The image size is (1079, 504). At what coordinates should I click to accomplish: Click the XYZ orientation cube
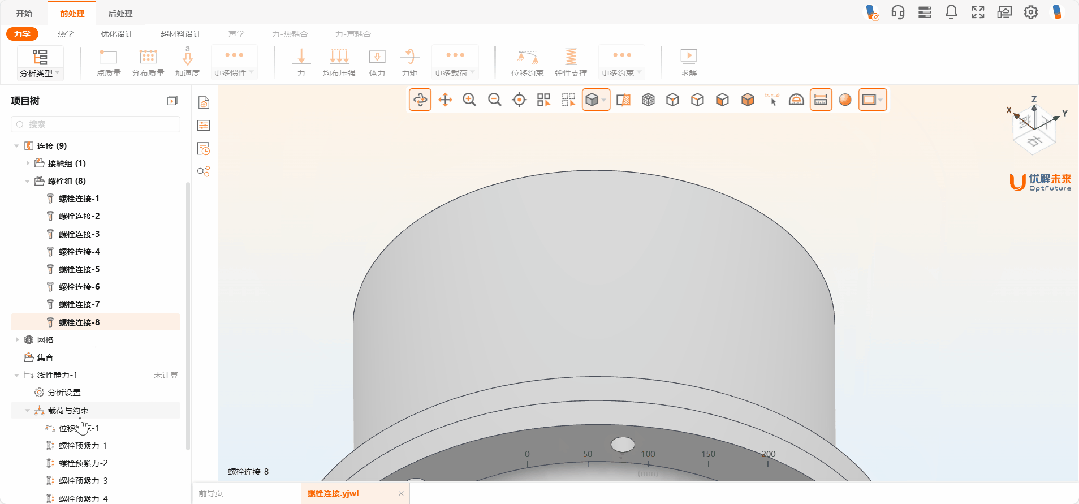click(1036, 130)
